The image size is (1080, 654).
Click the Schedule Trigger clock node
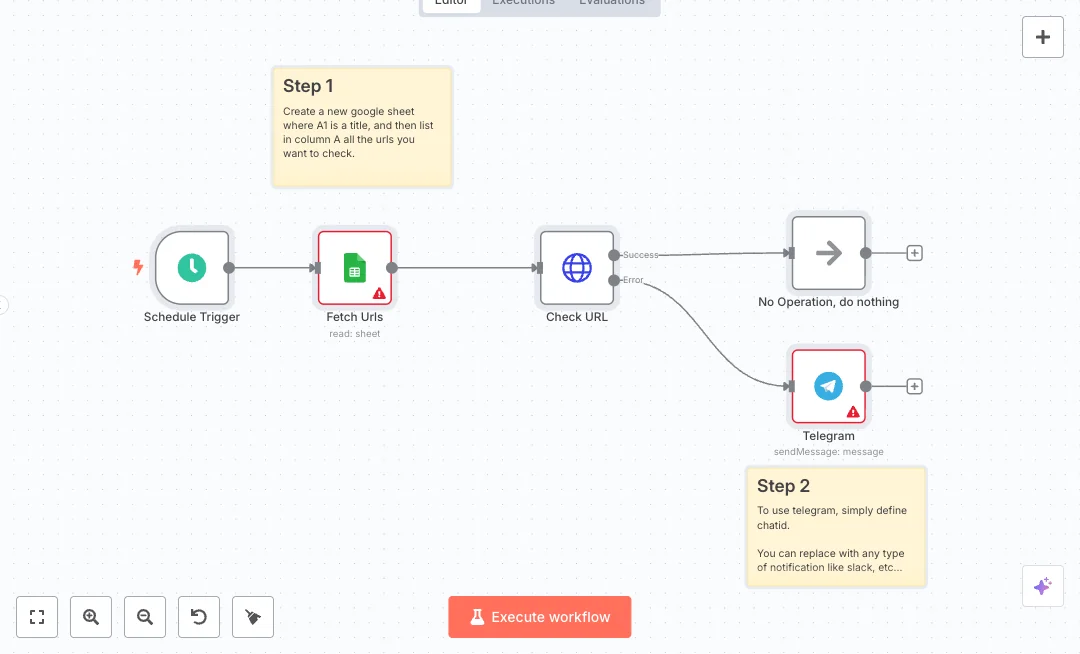point(192,267)
